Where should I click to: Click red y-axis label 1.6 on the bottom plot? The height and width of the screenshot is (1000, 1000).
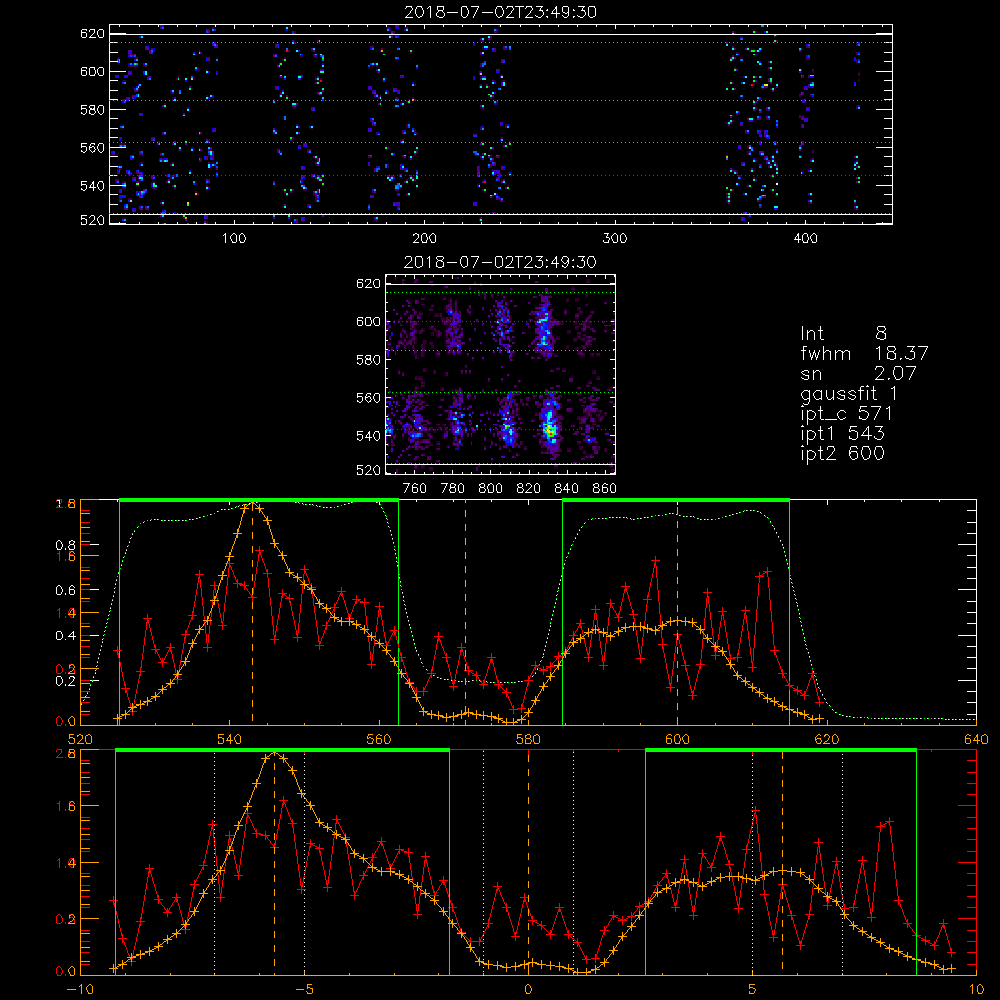66,807
